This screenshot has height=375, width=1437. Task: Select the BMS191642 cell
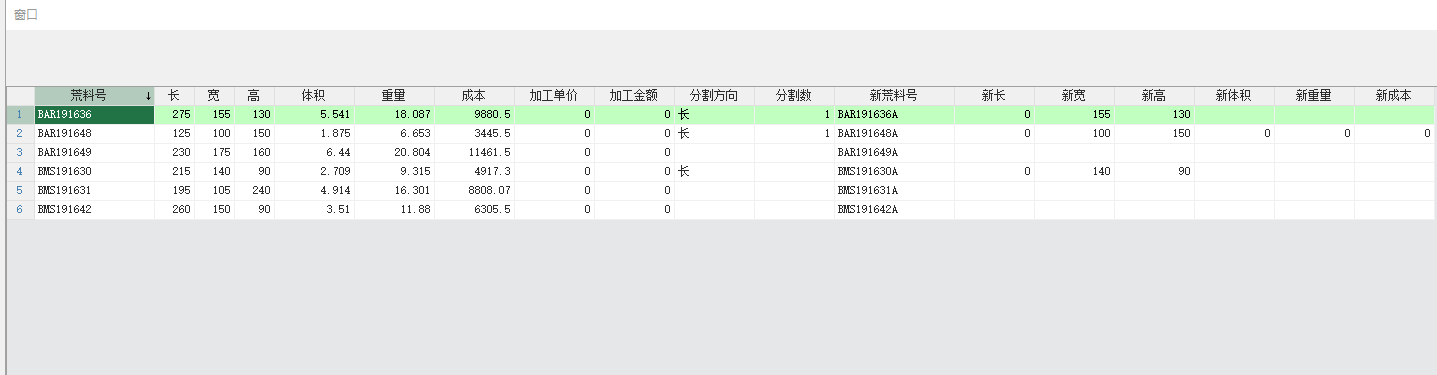tap(95, 210)
